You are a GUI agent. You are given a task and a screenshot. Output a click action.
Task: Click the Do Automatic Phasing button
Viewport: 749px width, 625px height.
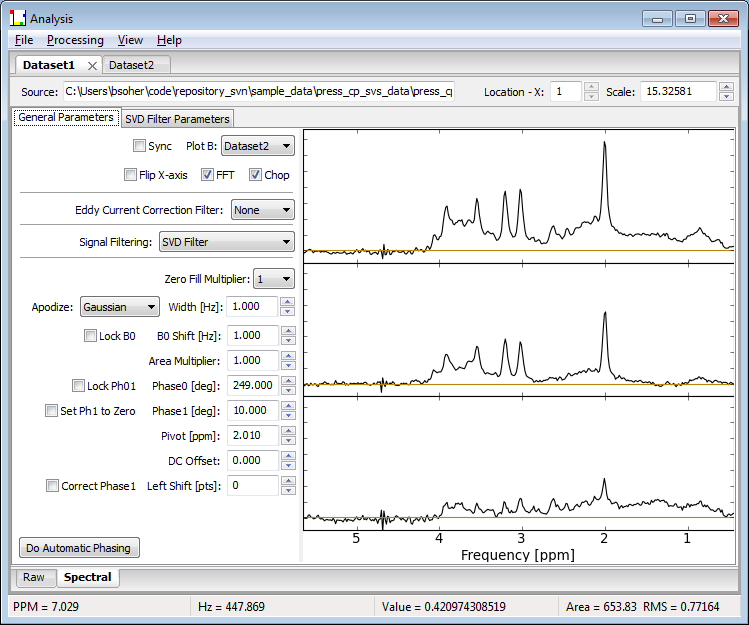(79, 548)
